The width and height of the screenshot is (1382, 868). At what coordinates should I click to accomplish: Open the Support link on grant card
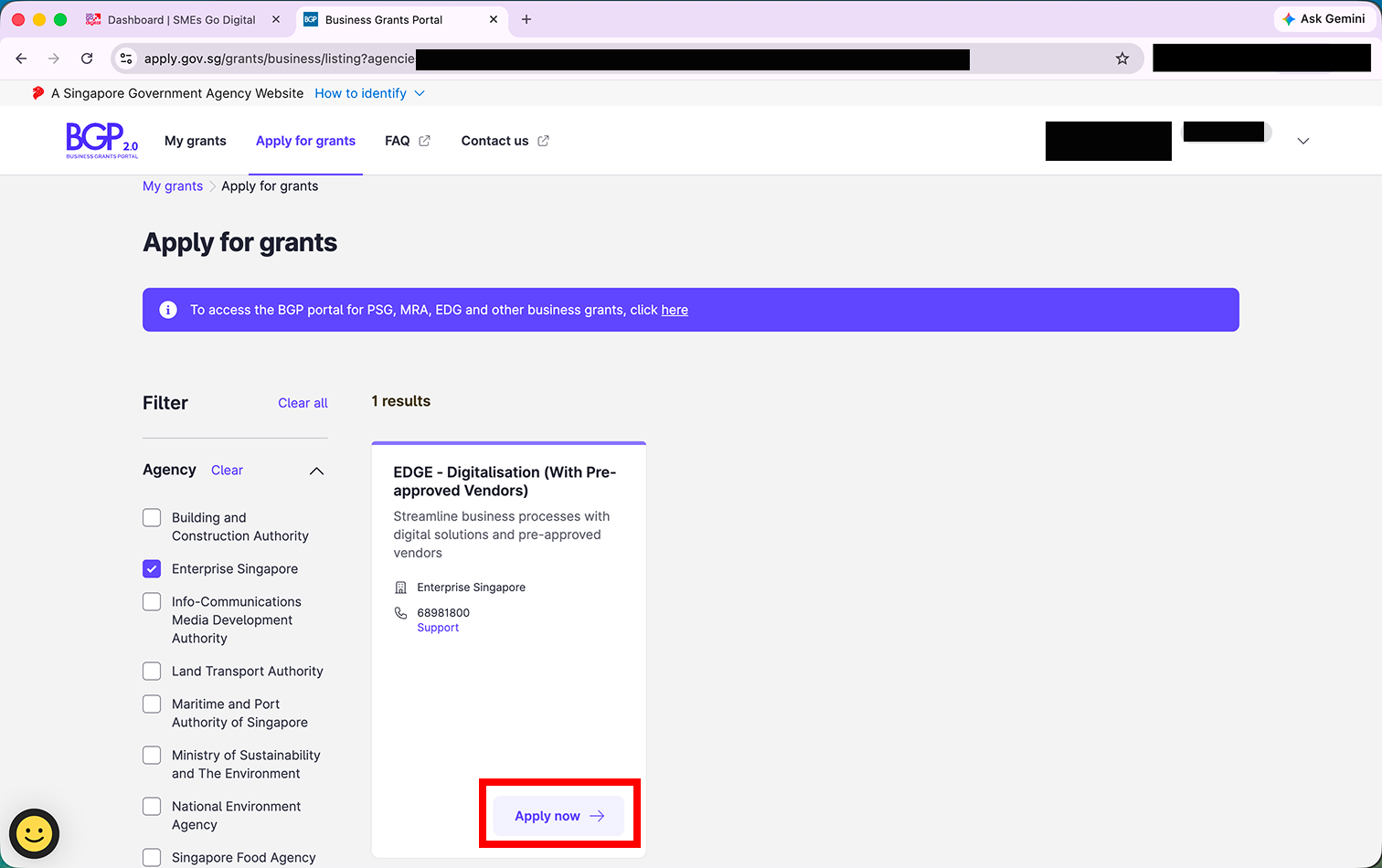pos(438,628)
